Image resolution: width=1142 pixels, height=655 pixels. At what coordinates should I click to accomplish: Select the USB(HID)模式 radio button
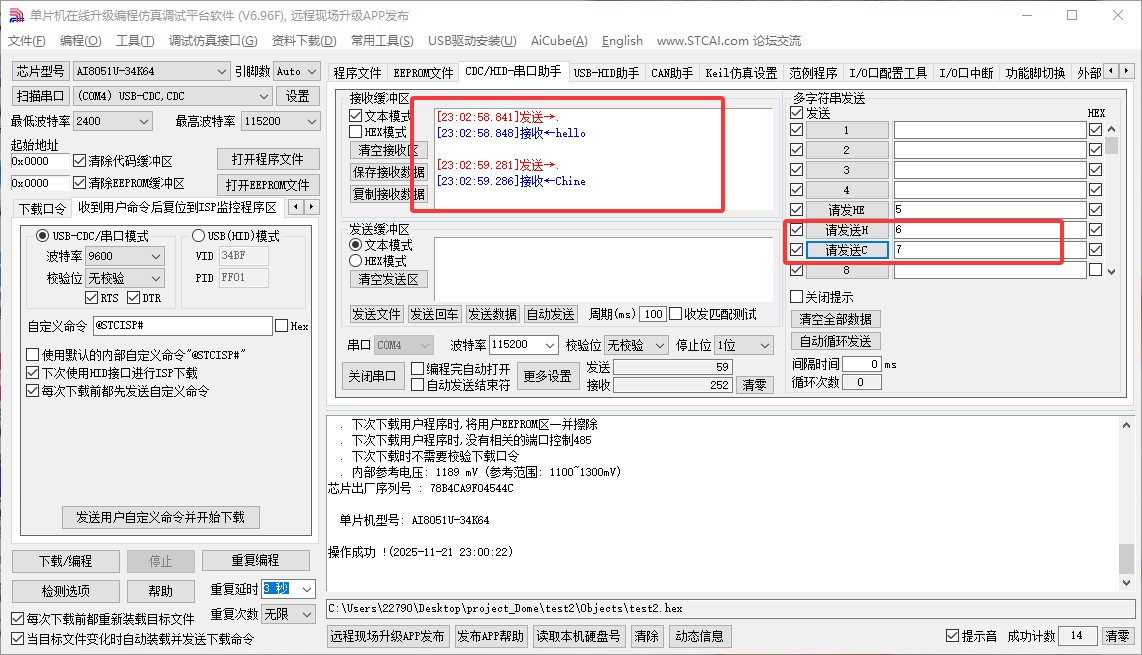click(x=198, y=235)
